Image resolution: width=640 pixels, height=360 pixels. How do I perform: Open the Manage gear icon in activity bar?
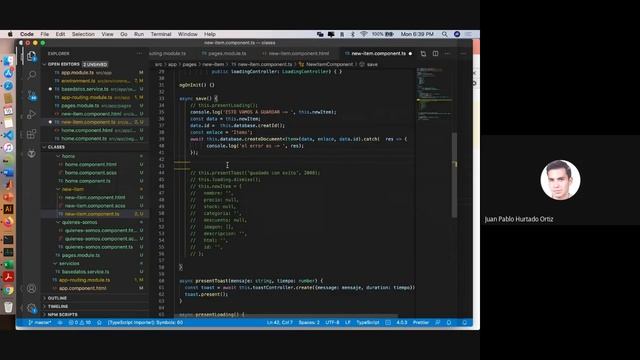pyautogui.click(x=31, y=308)
